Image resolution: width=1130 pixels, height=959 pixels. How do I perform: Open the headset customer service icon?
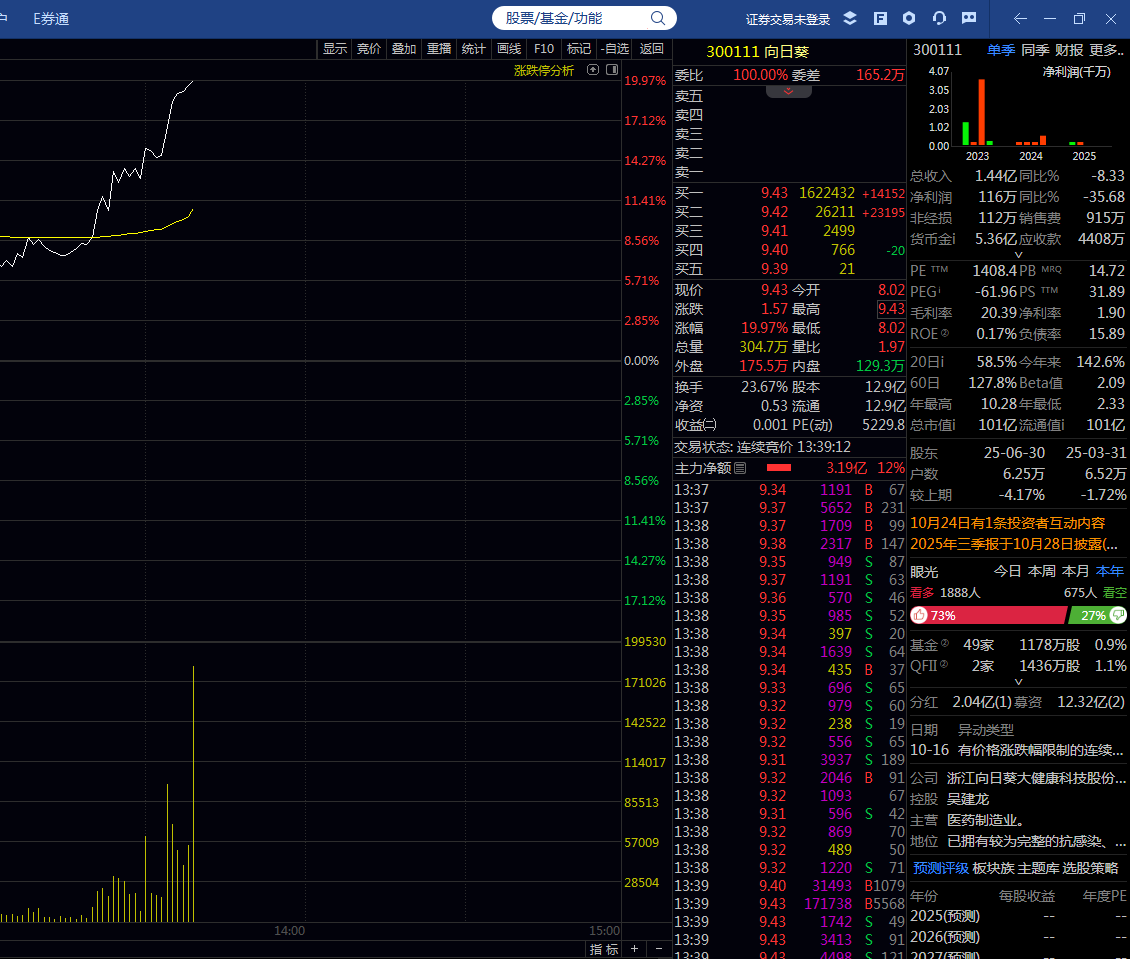pyautogui.click(x=939, y=19)
